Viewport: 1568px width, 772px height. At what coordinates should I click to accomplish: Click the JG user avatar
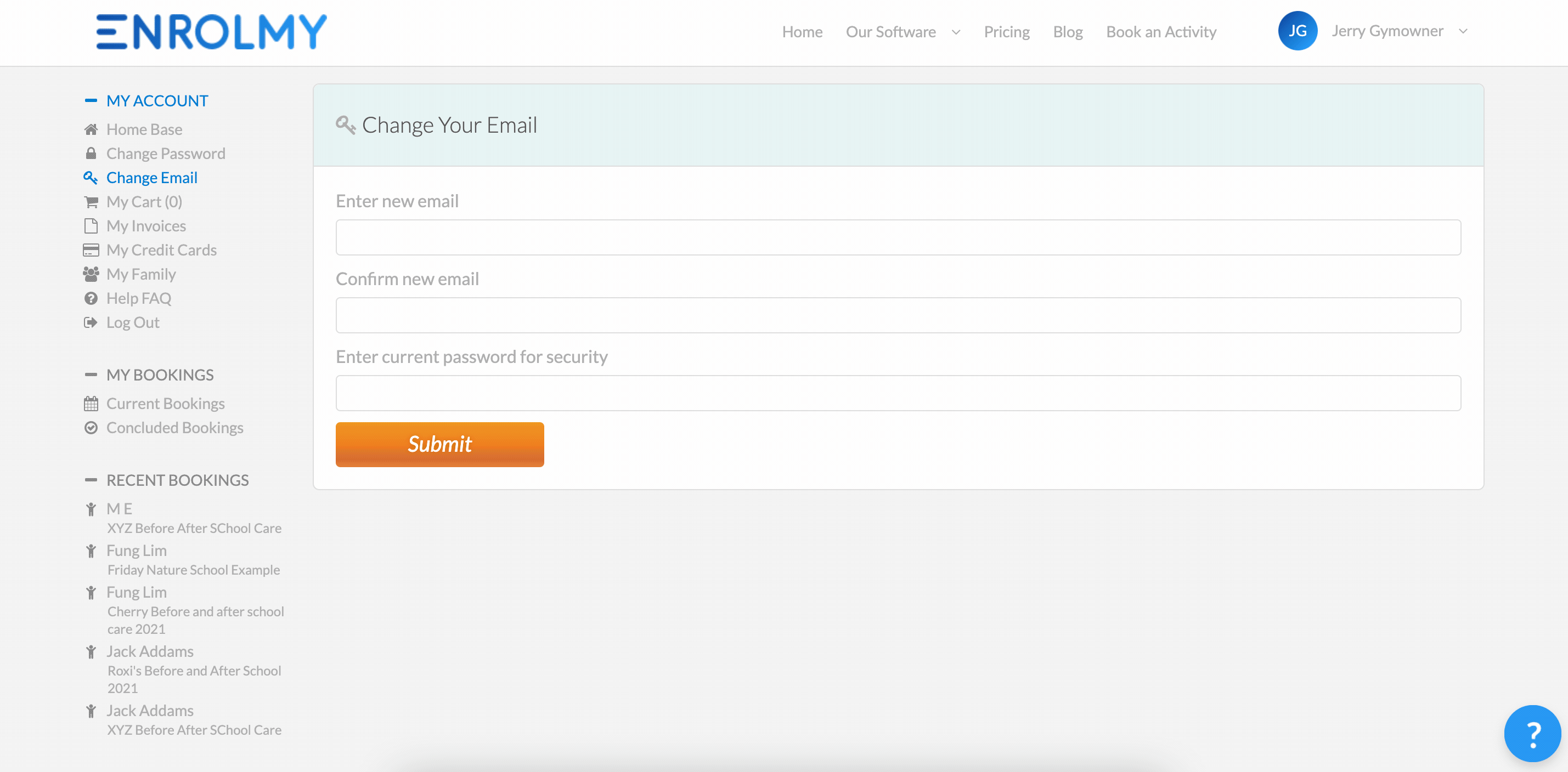coord(1297,31)
